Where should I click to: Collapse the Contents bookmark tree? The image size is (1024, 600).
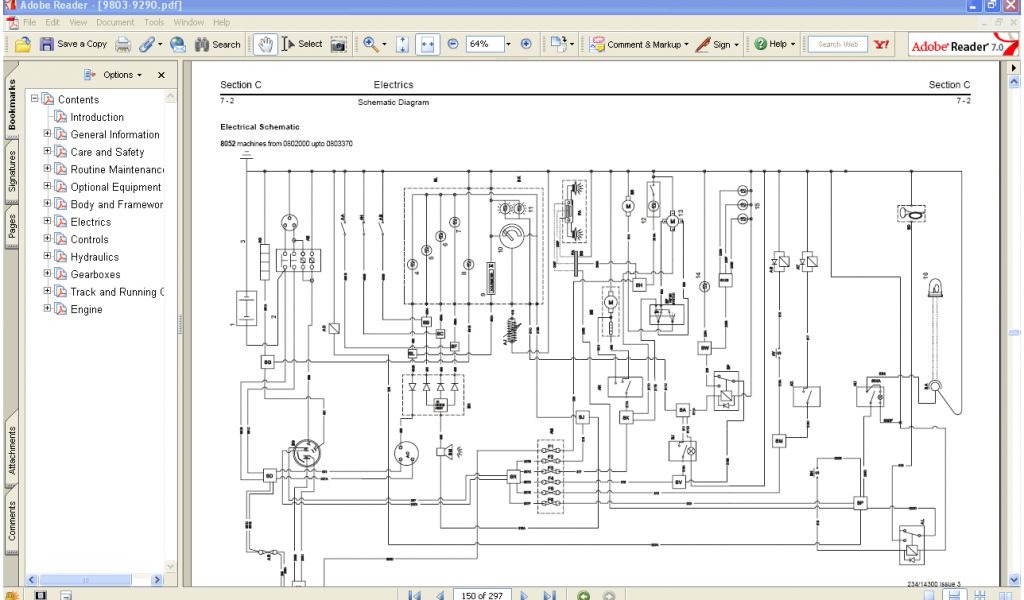(x=34, y=99)
